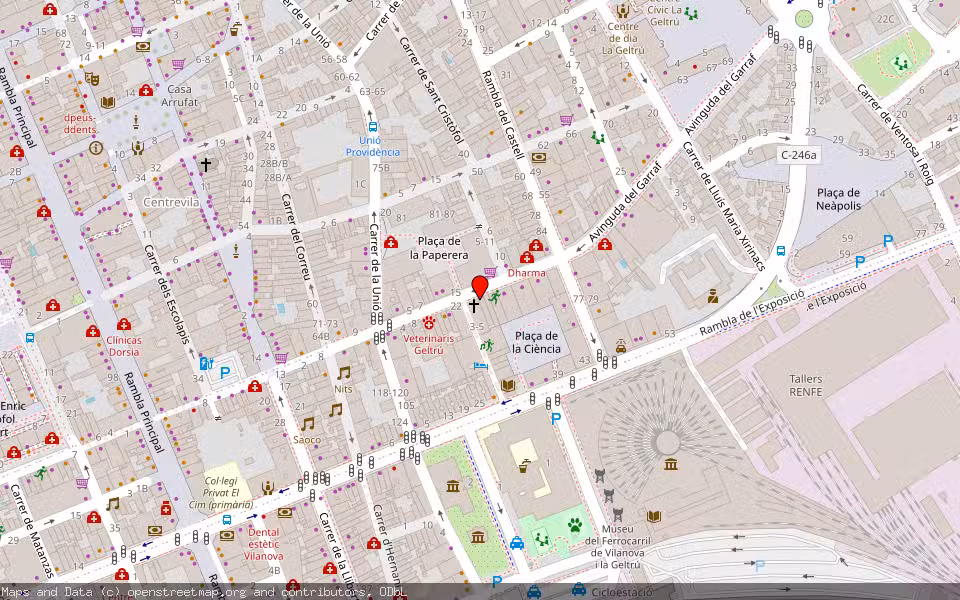The image size is (960, 600).
Task: Click the 'Casa Arrufat' label
Action: pyautogui.click(x=179, y=96)
